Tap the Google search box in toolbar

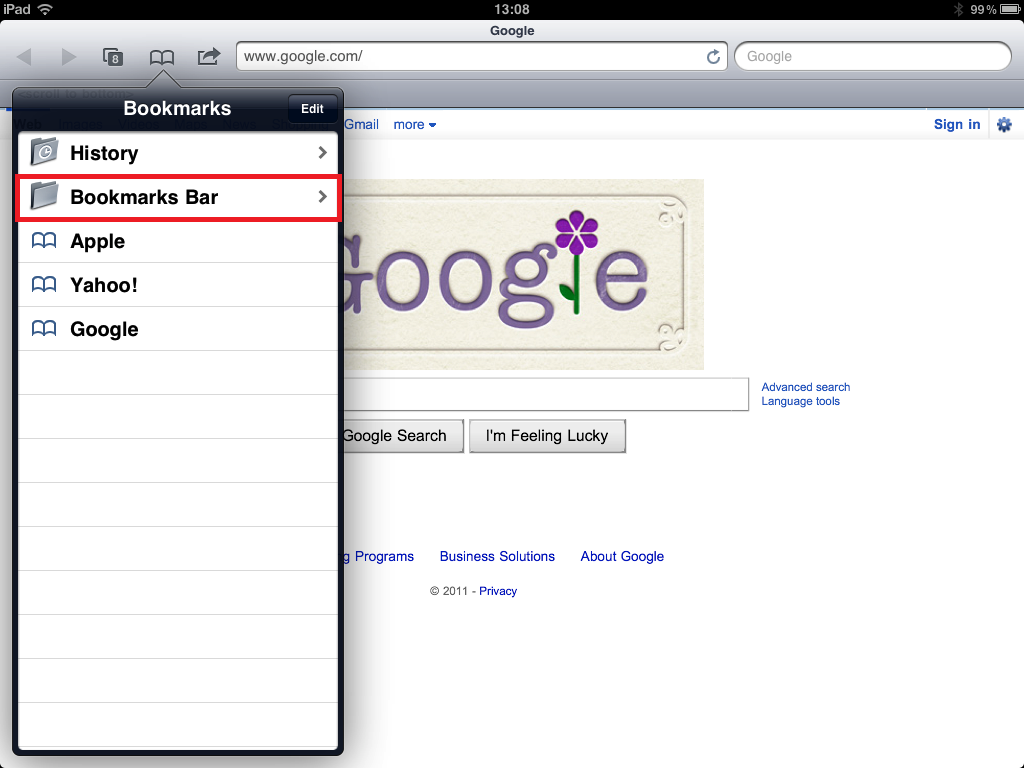point(872,57)
